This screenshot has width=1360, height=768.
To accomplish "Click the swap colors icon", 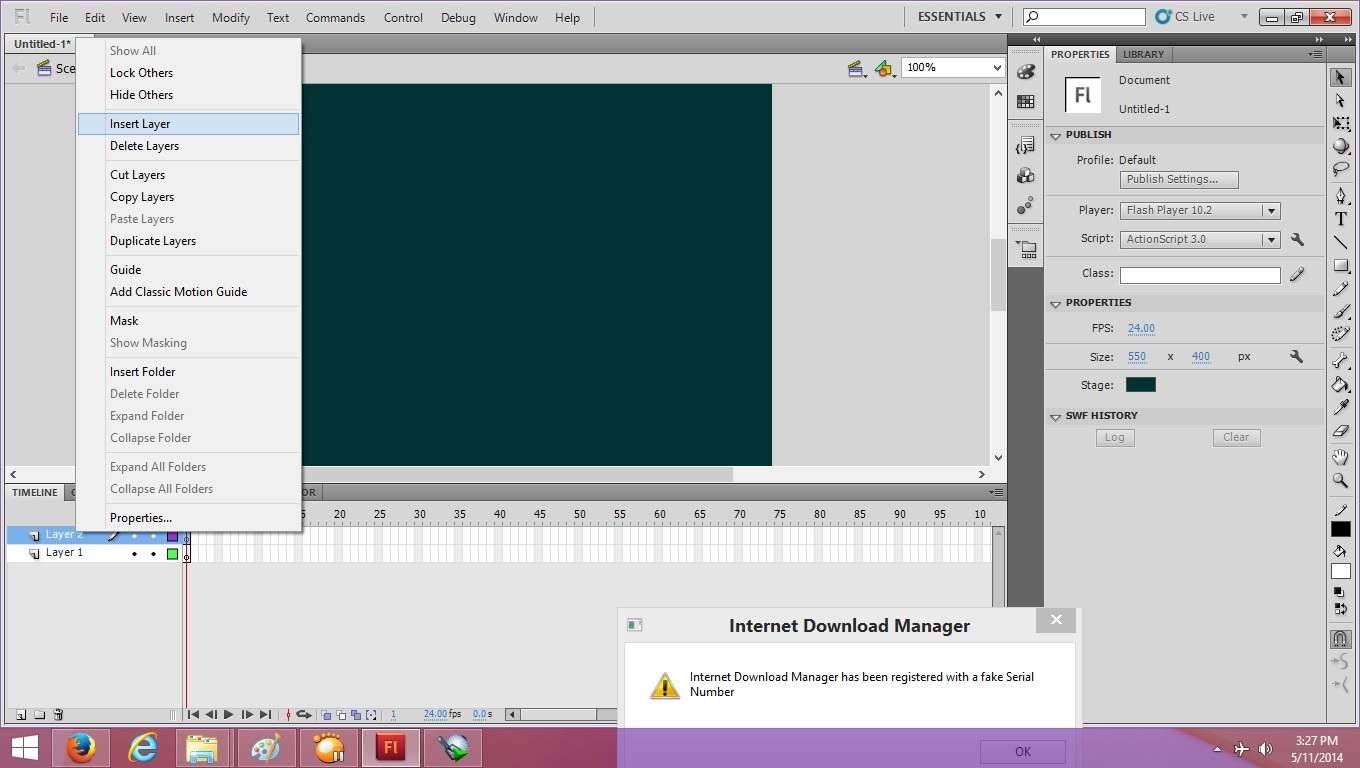I will (1340, 608).
